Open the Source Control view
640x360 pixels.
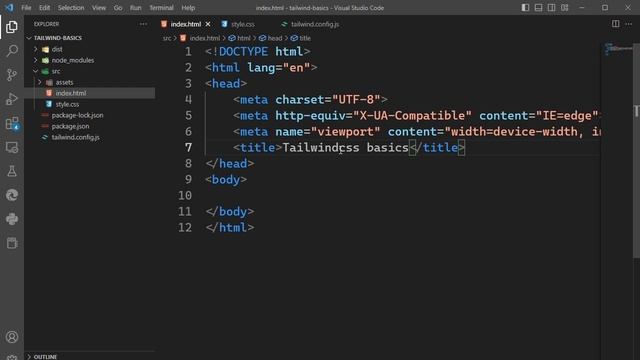[x=12, y=75]
